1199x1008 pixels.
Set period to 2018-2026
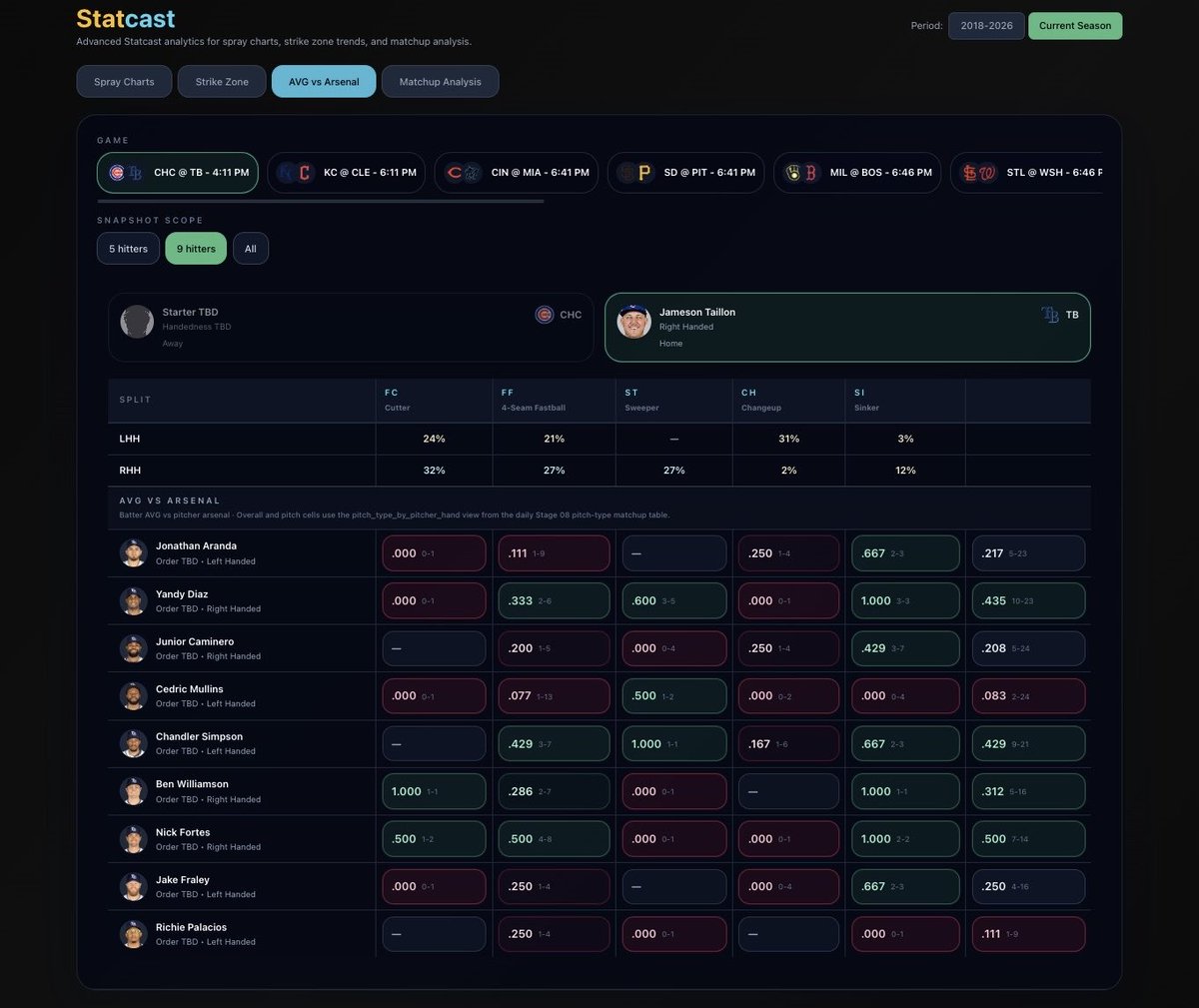(986, 26)
